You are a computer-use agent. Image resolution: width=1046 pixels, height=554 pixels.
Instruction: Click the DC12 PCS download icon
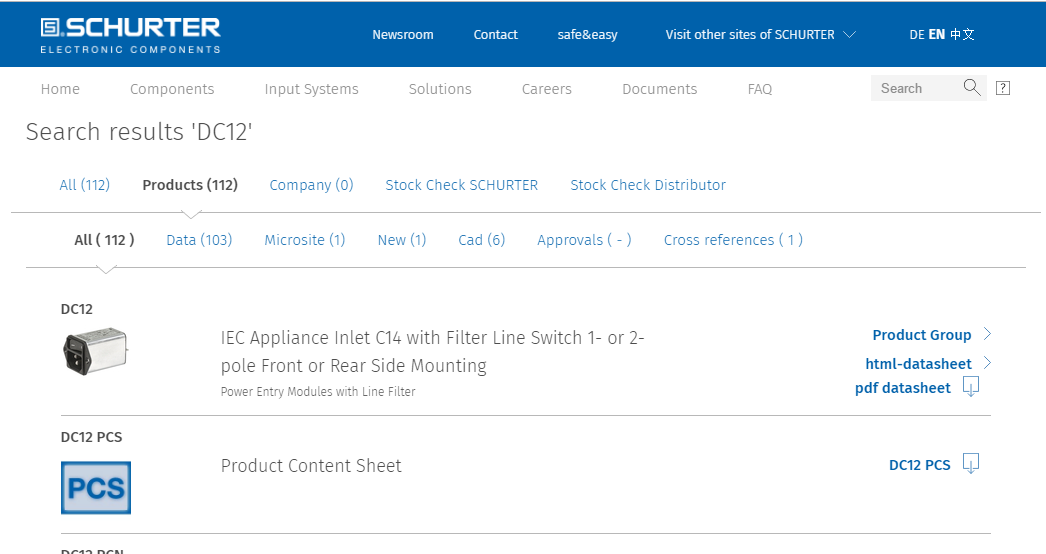pos(971,463)
